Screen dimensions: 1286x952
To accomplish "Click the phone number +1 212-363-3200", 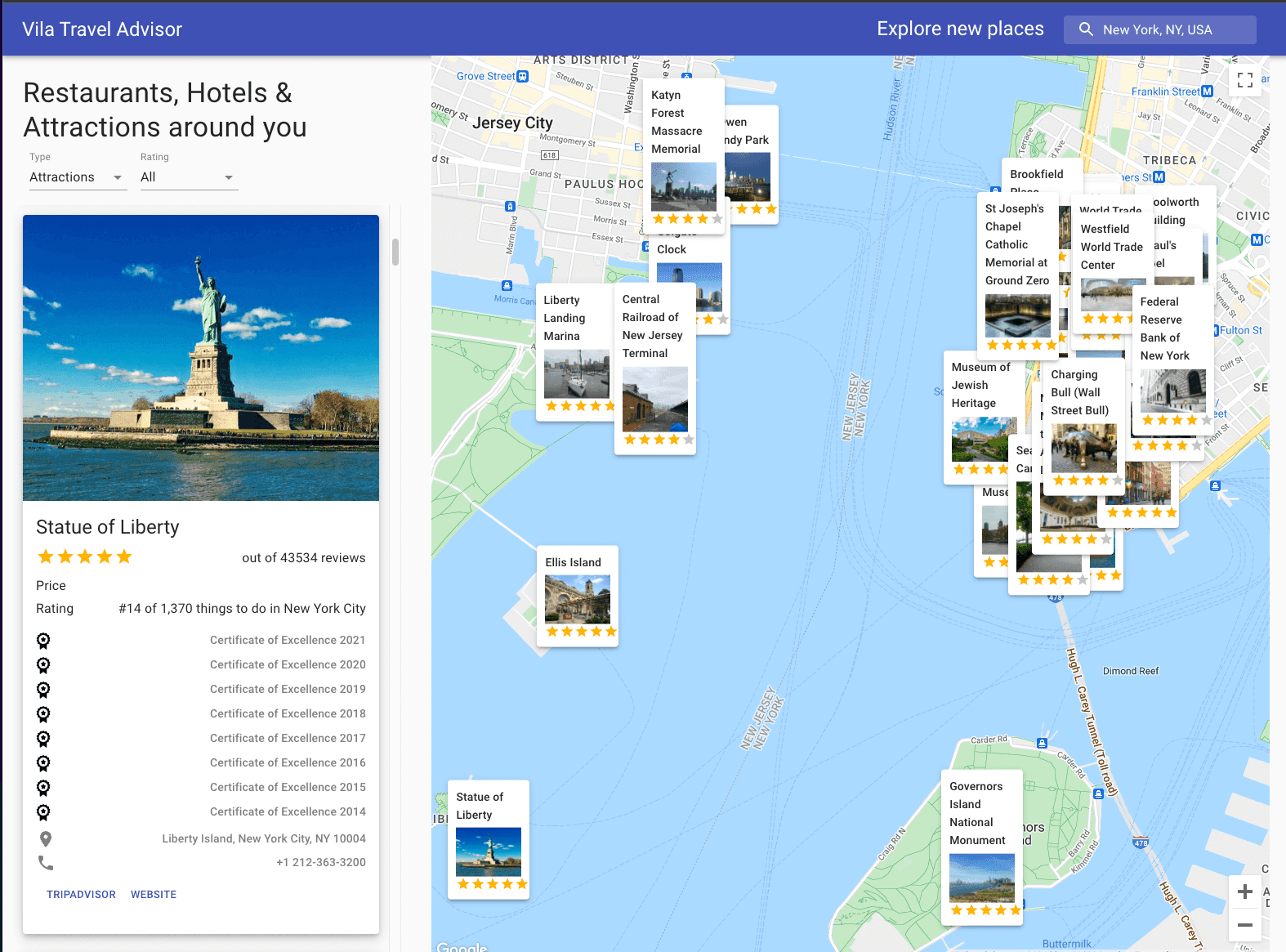I will pos(321,863).
